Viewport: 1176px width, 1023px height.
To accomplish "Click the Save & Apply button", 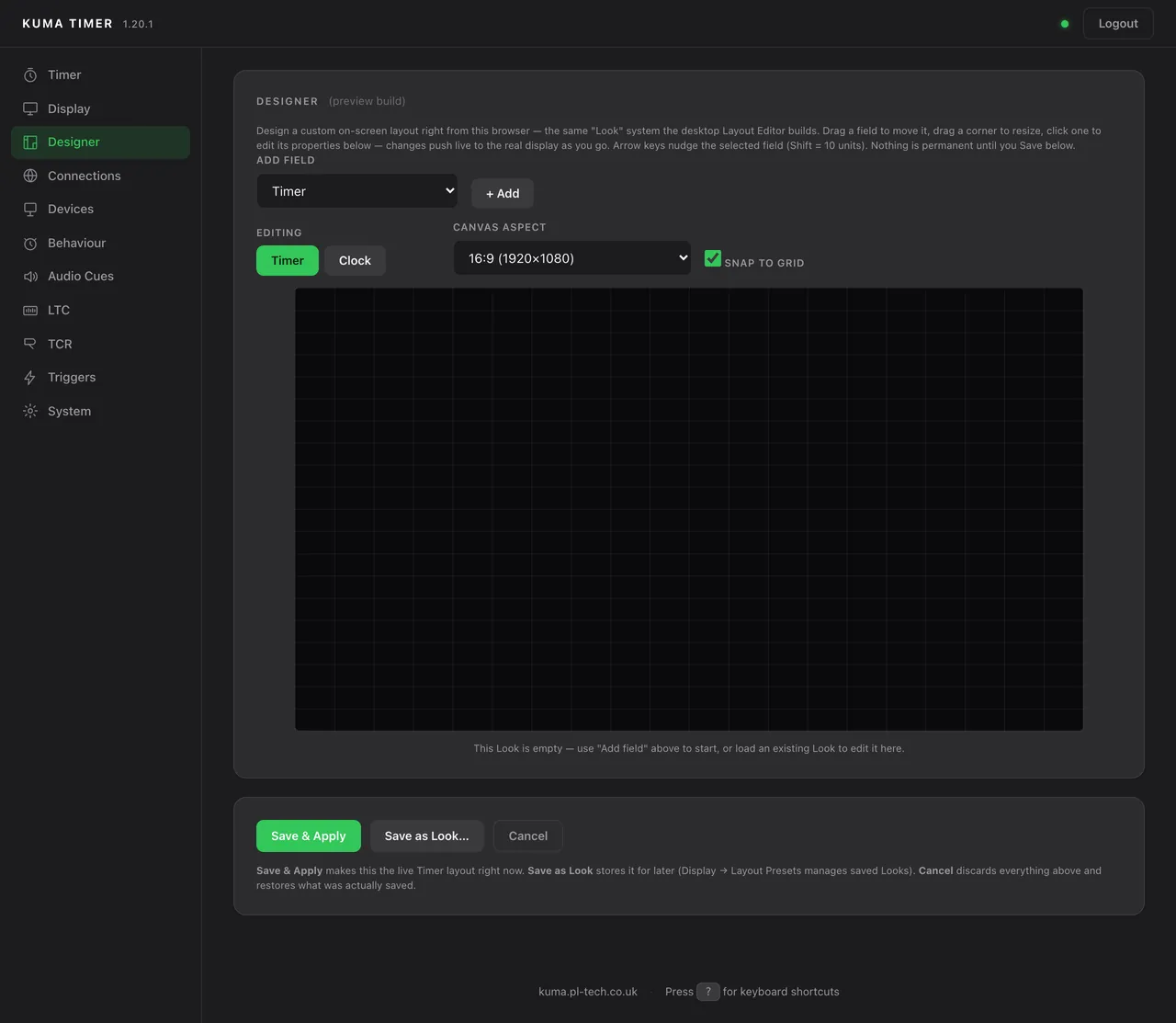I will click(309, 835).
